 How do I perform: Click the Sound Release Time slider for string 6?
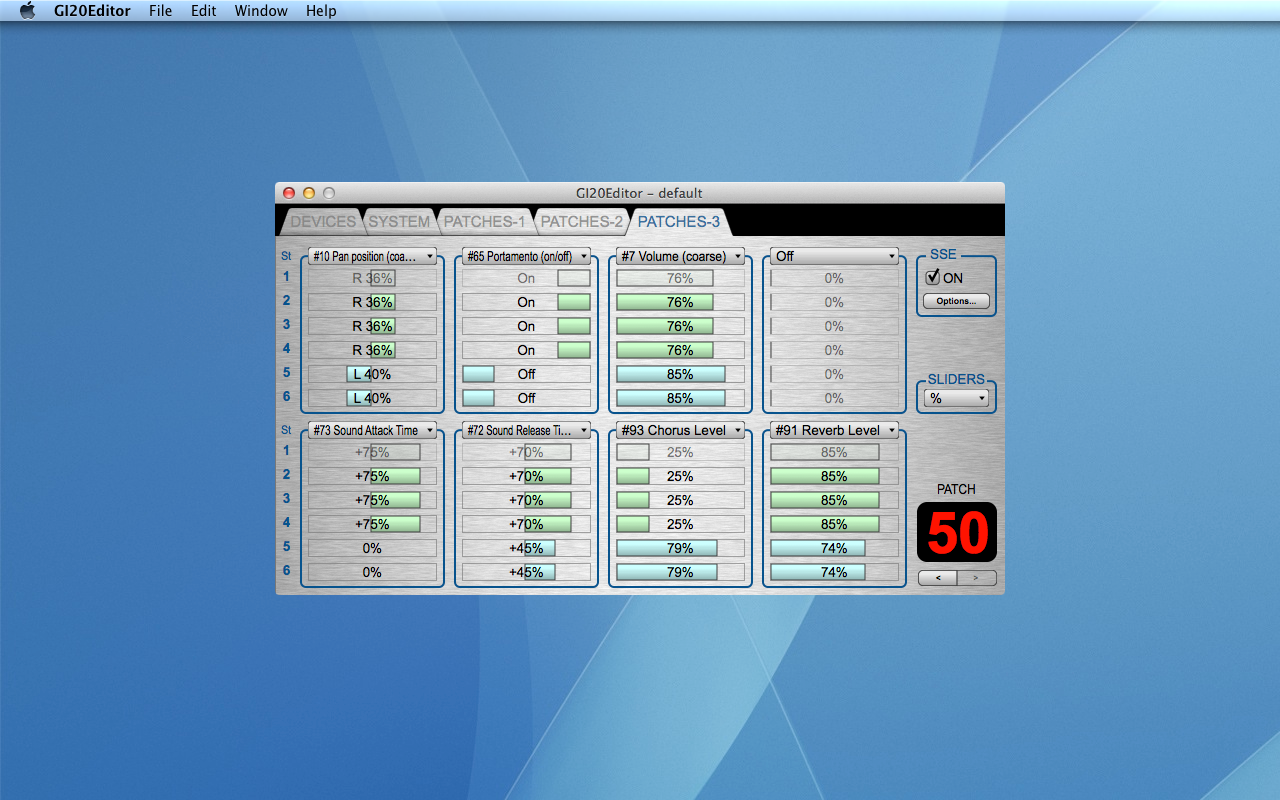[x=526, y=572]
